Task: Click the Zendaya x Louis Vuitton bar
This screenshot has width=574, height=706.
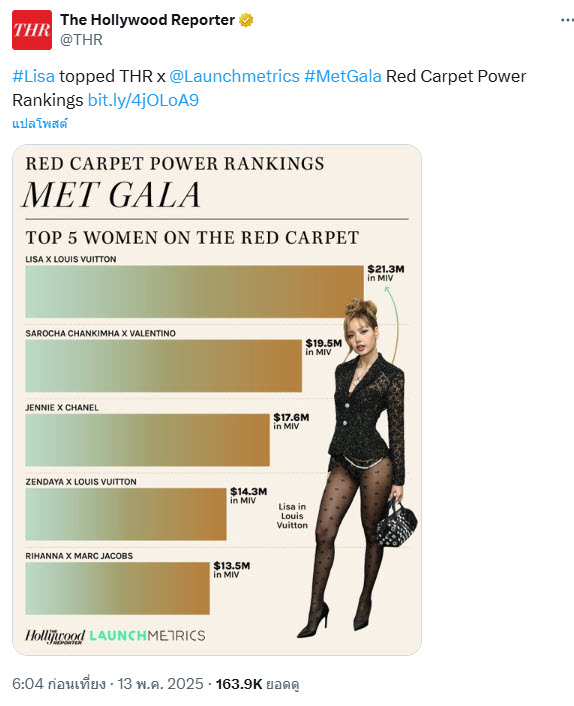Action: (126, 514)
